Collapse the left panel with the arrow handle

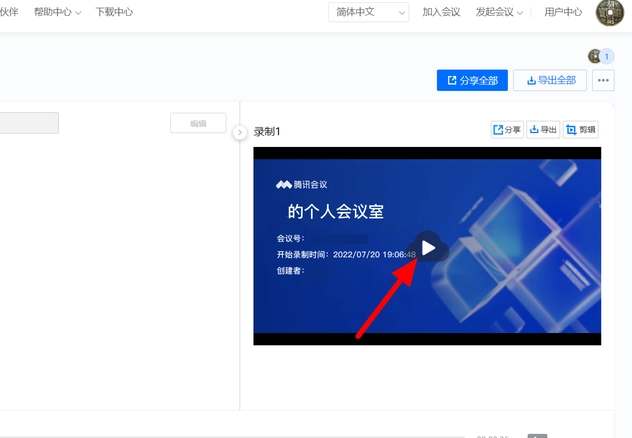pos(240,132)
